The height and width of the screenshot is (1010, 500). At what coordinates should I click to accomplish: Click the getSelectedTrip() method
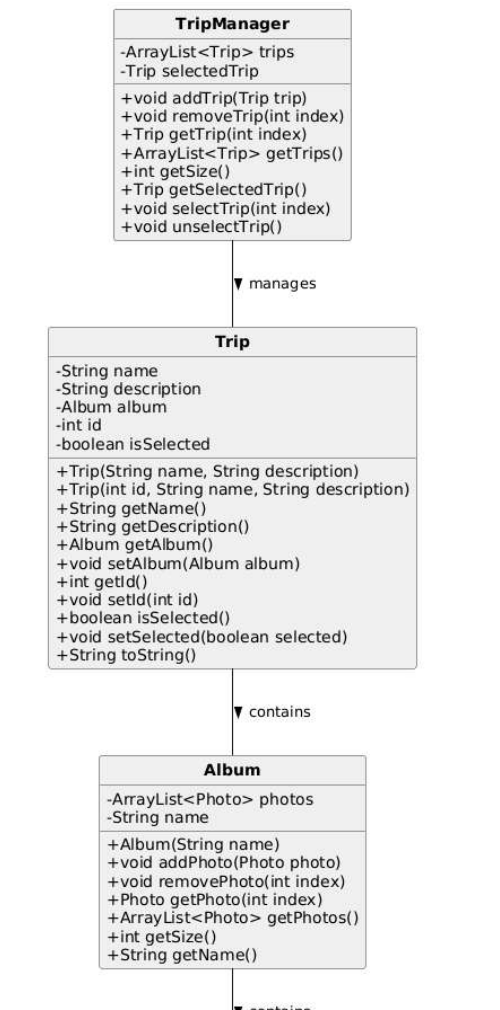tap(214, 190)
